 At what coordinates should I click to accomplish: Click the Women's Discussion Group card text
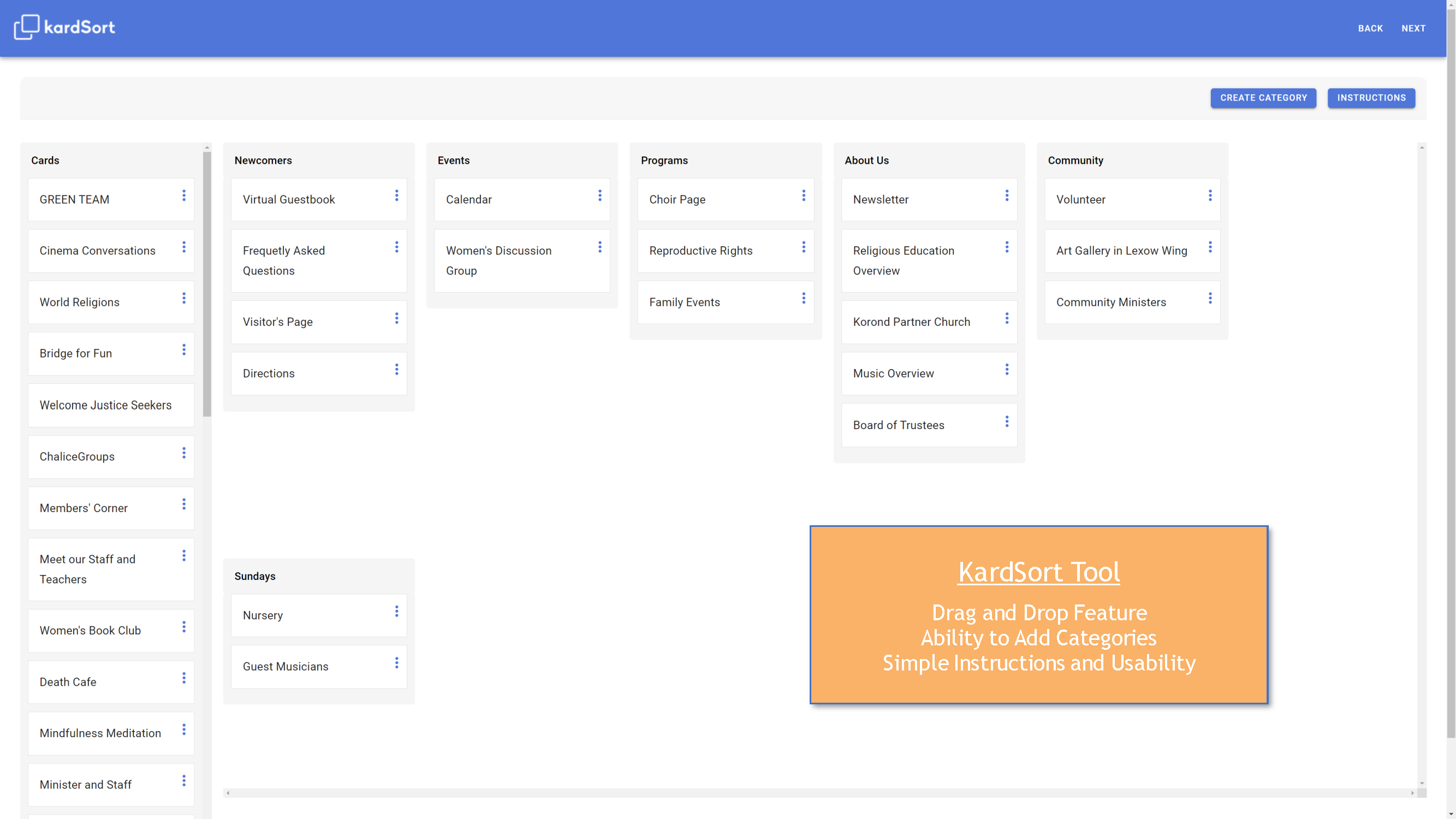coord(498,260)
